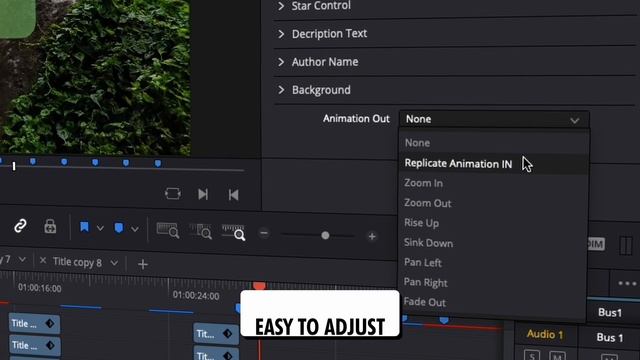Mute the Audio 1 track
The image size is (640, 360).
coord(557,355)
